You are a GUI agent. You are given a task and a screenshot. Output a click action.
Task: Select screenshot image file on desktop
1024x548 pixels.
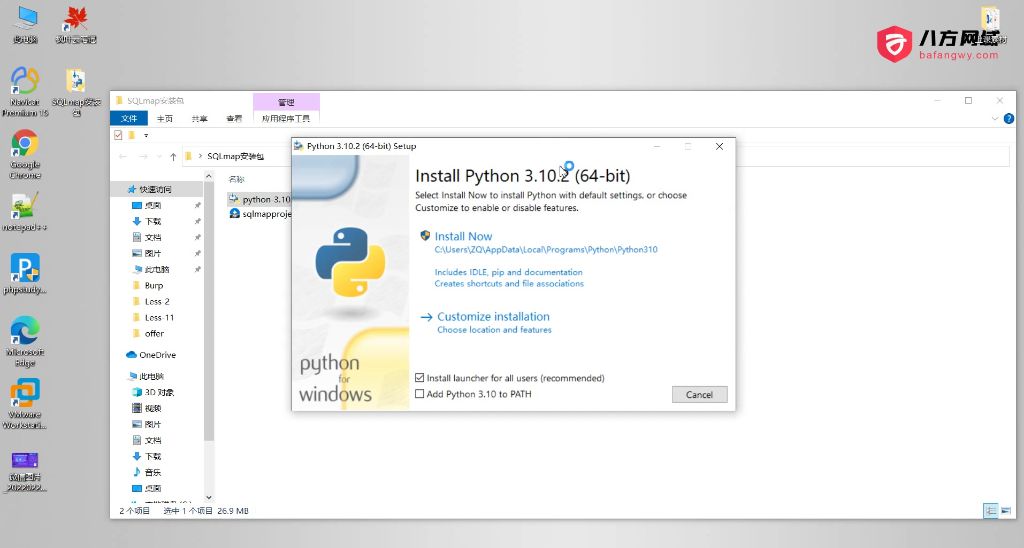point(25,470)
